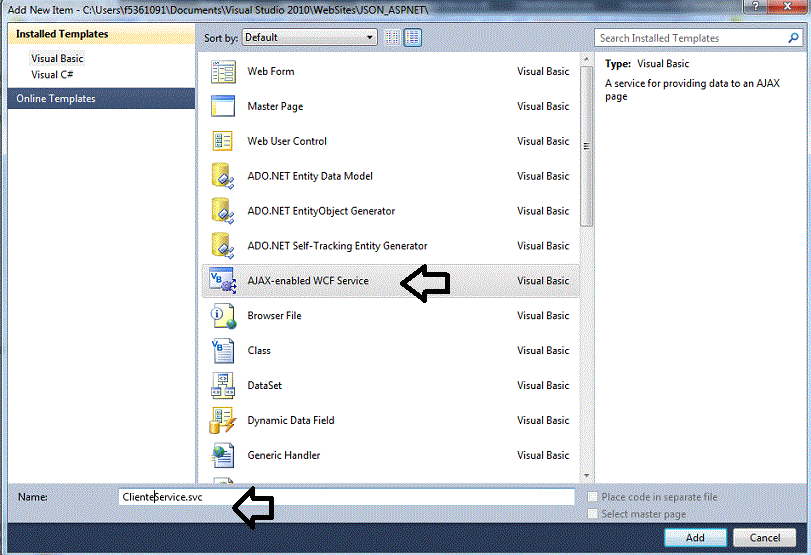Select "ADO.NET Self-Tracking Entity Generator" text

(337, 246)
